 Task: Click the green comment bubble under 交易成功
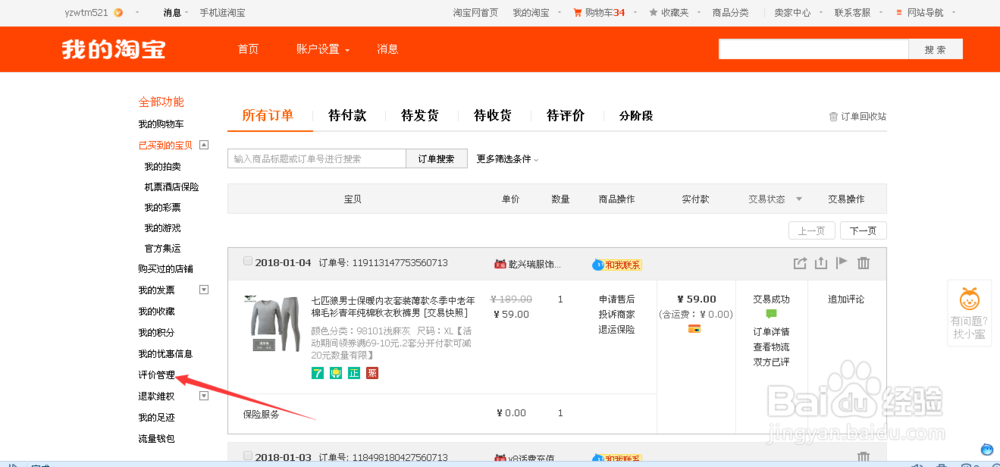[x=772, y=314]
